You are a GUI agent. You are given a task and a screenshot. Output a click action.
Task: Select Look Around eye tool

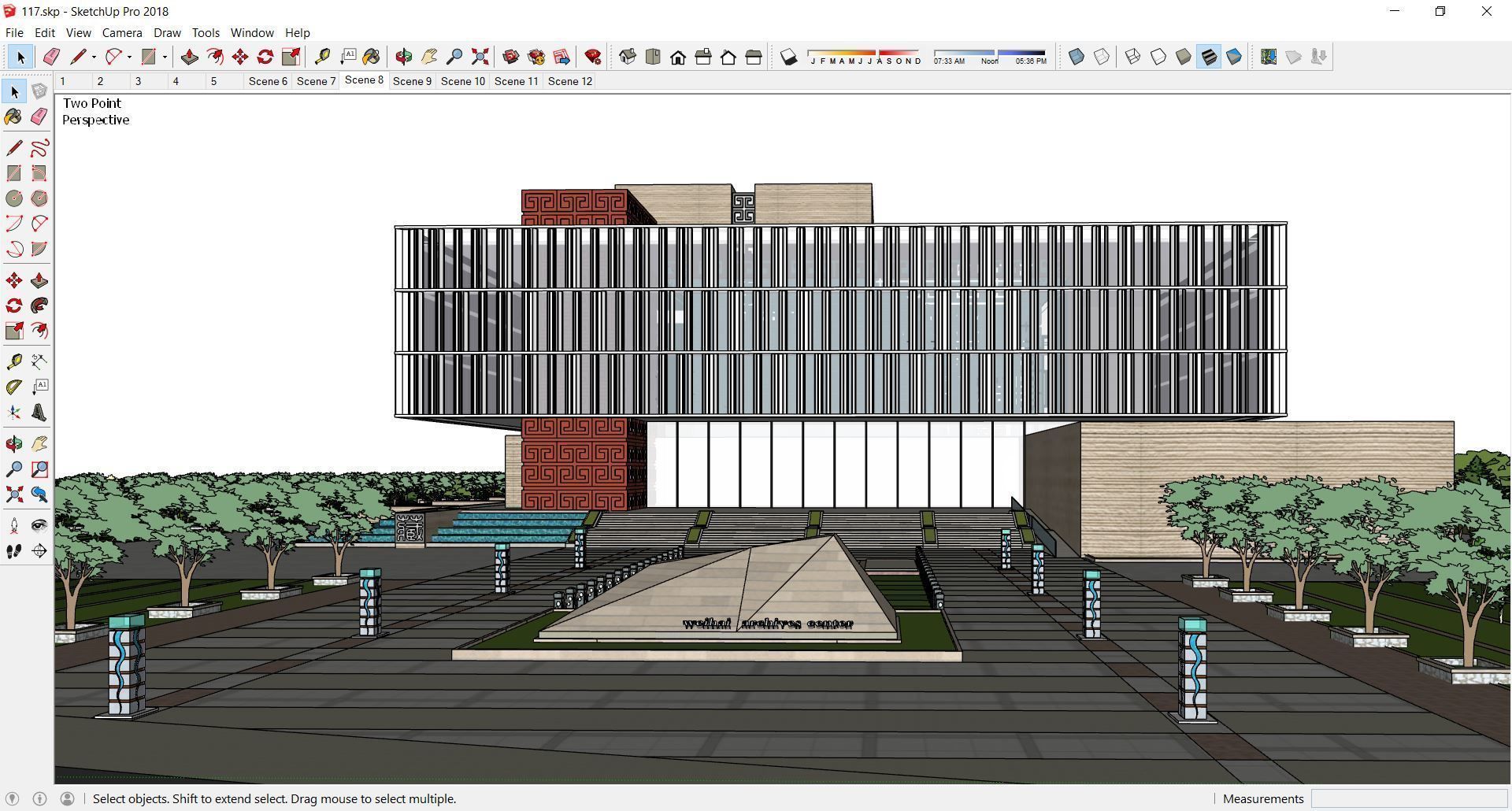(x=39, y=525)
